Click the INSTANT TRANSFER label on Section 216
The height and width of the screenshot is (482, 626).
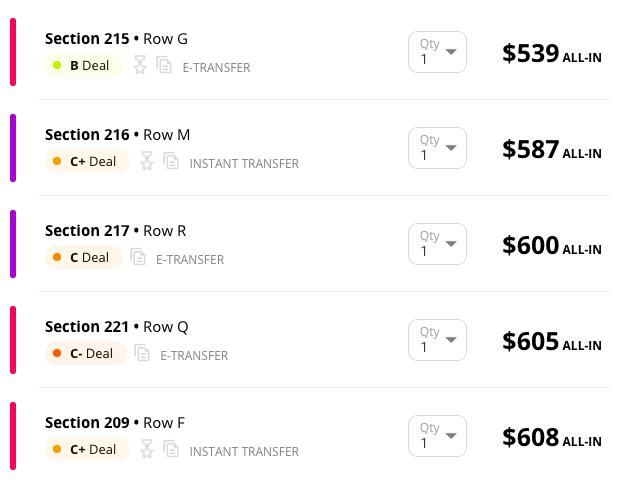click(244, 163)
